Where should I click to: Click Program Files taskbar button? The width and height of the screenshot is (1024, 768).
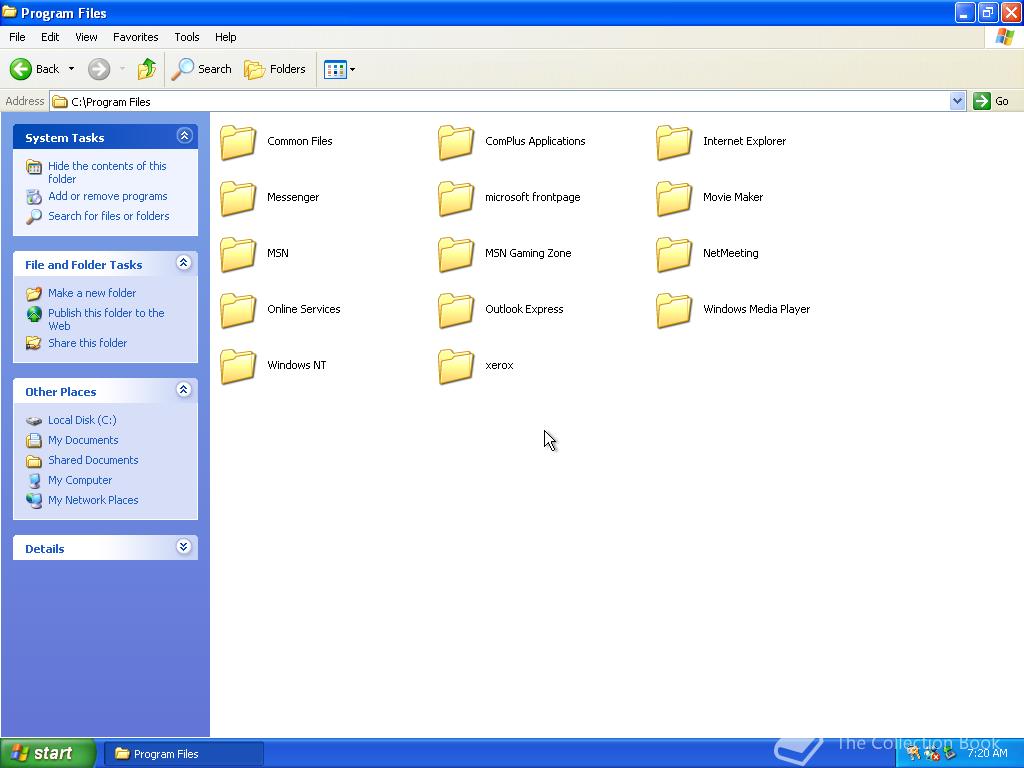184,754
